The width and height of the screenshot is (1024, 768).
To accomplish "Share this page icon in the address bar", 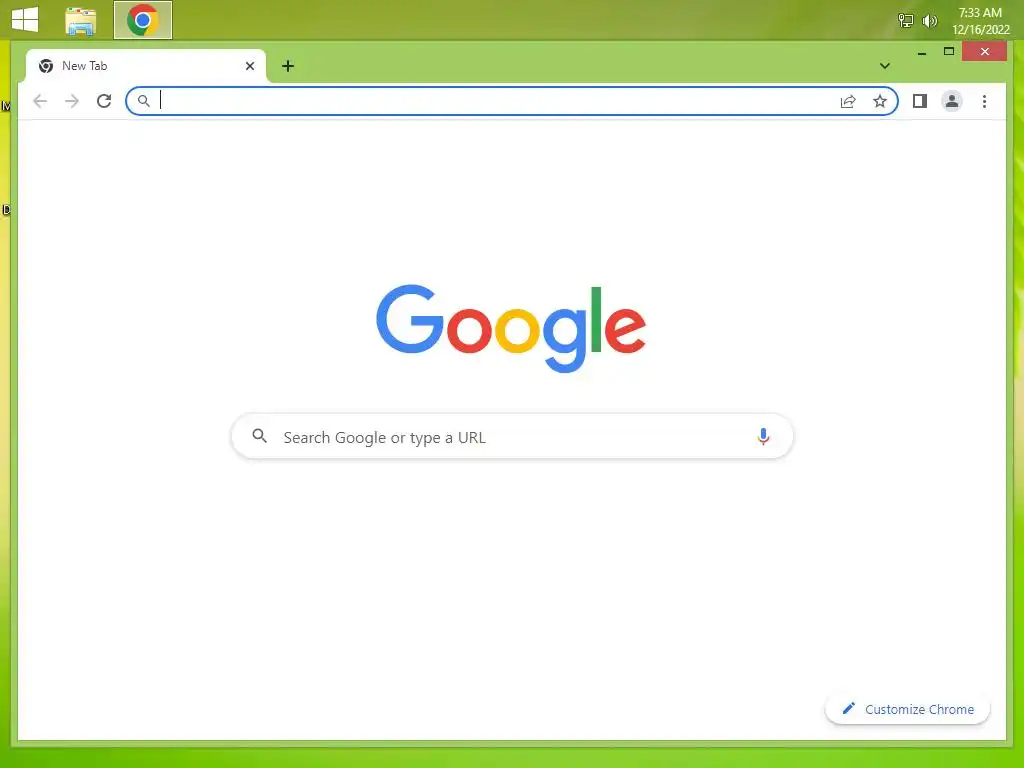I will pyautogui.click(x=848, y=101).
